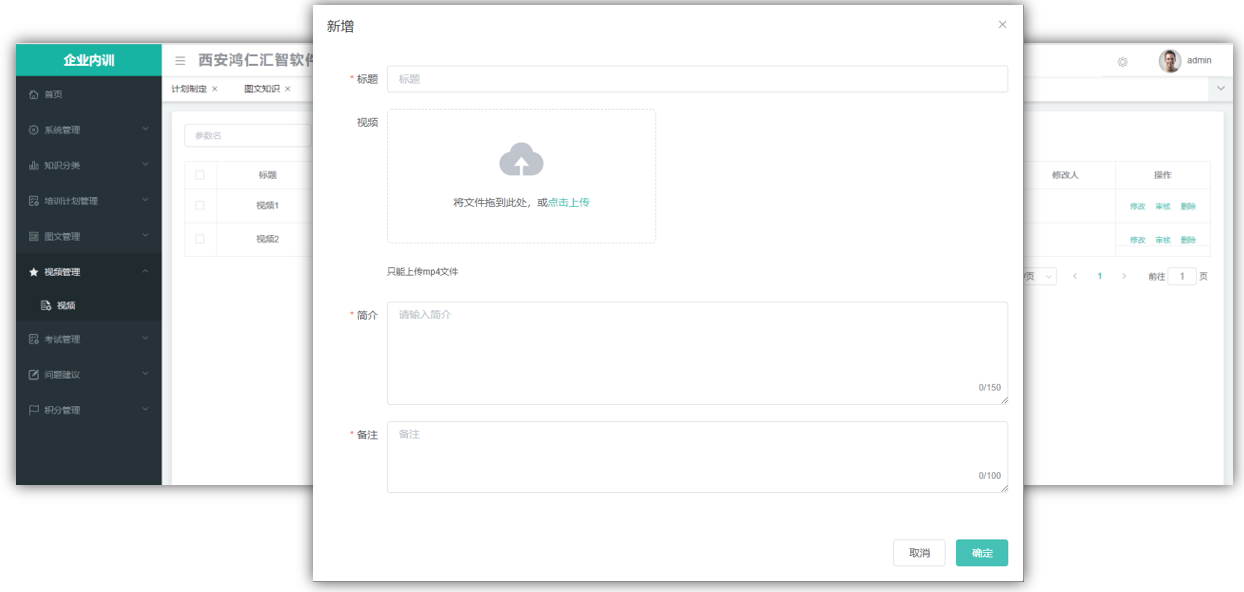Viewport: 1244px width, 592px height.
Task: Check the select-all checkbox in table header
Action: click(200, 175)
